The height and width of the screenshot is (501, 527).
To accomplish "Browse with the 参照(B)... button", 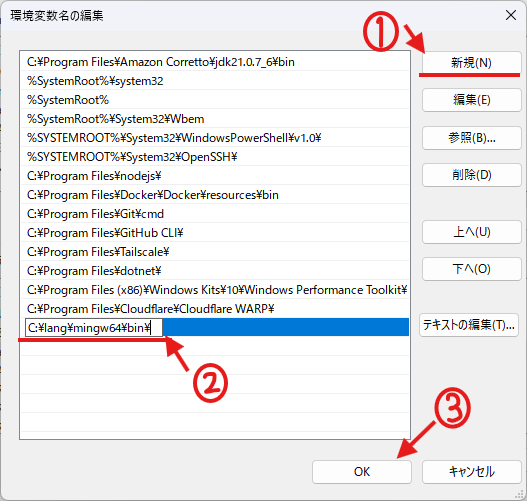I will pyautogui.click(x=472, y=138).
